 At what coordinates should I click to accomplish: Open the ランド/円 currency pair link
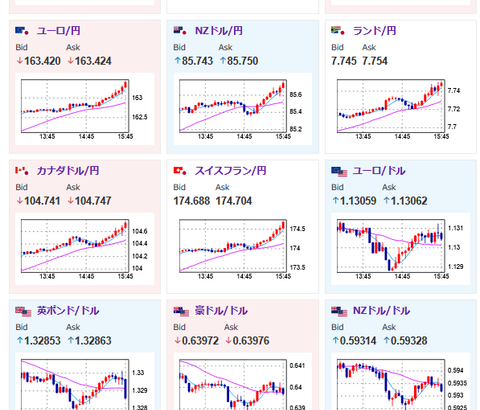[x=374, y=31]
